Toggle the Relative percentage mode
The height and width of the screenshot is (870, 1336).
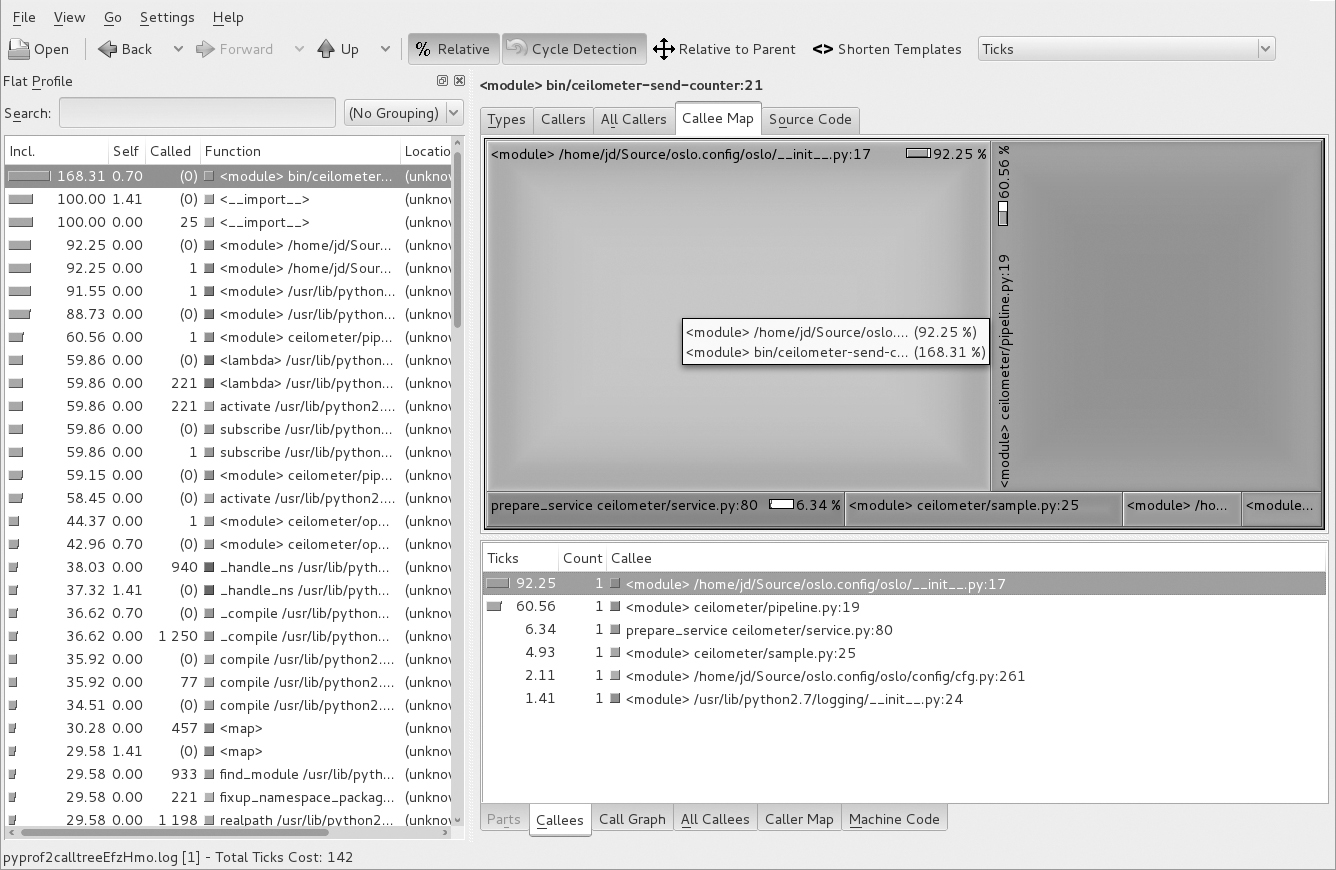click(452, 49)
